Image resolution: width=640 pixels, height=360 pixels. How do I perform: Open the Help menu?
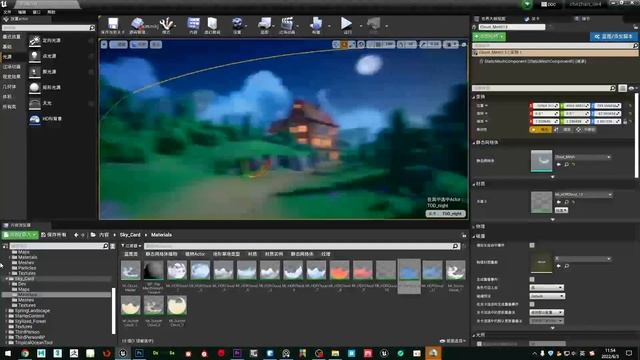click(51, 12)
